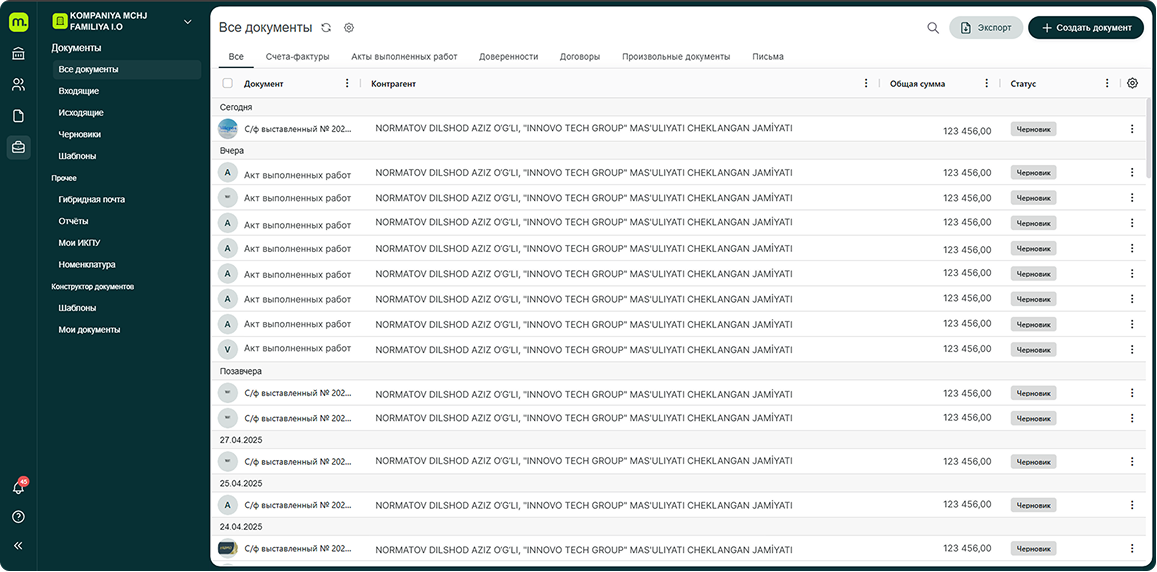This screenshot has width=1157, height=572.
Task: Toggle the select-all documents checkbox
Action: [228, 84]
